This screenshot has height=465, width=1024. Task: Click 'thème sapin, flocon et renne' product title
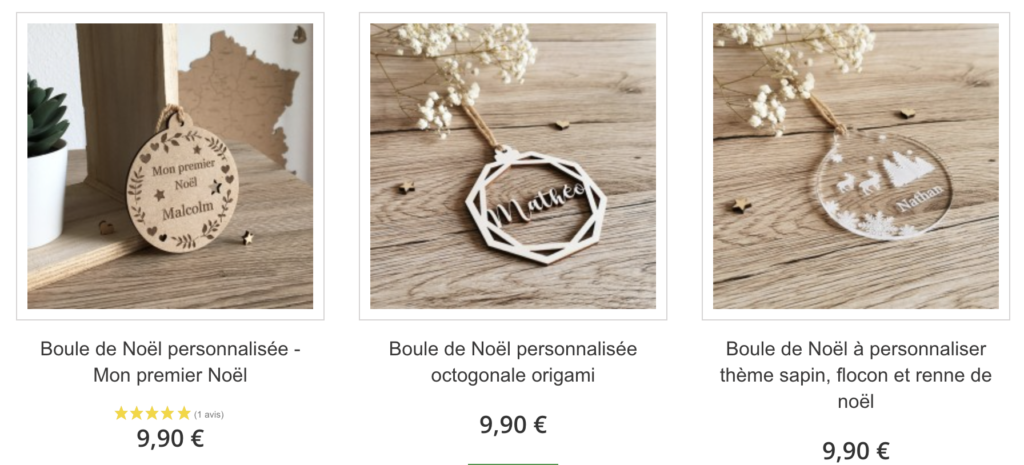856,375
